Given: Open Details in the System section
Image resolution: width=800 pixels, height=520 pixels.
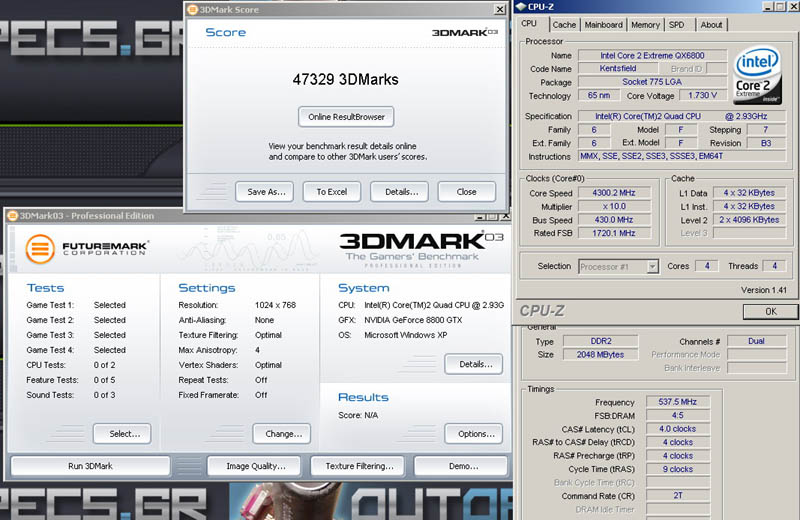Looking at the screenshot, I should click(474, 364).
